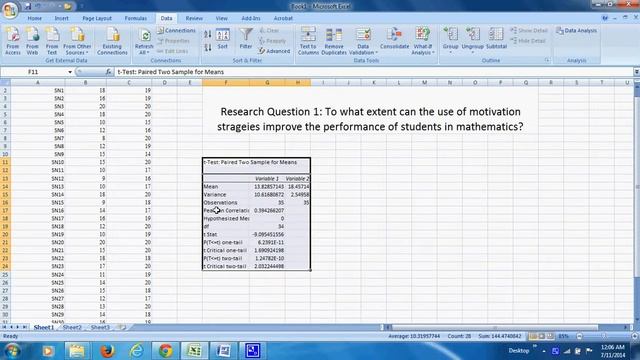Click the Insert Function fx button
The image size is (640, 360).
[108, 72]
